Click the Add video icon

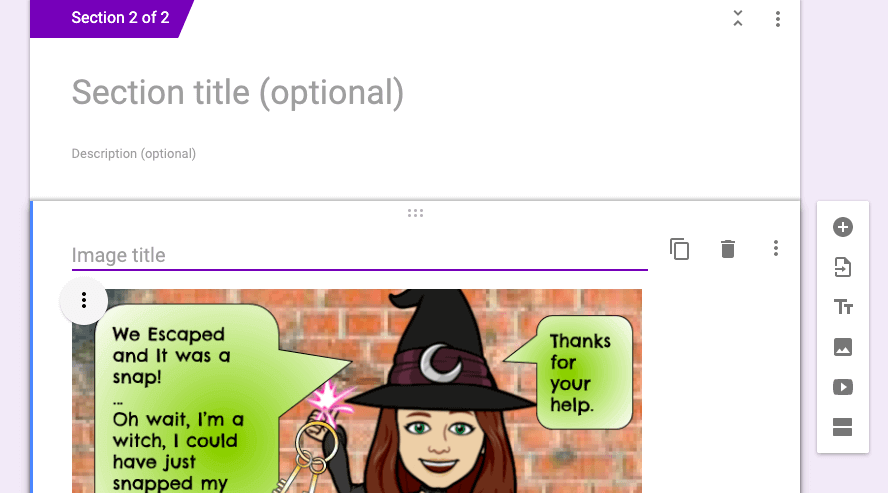(843, 387)
